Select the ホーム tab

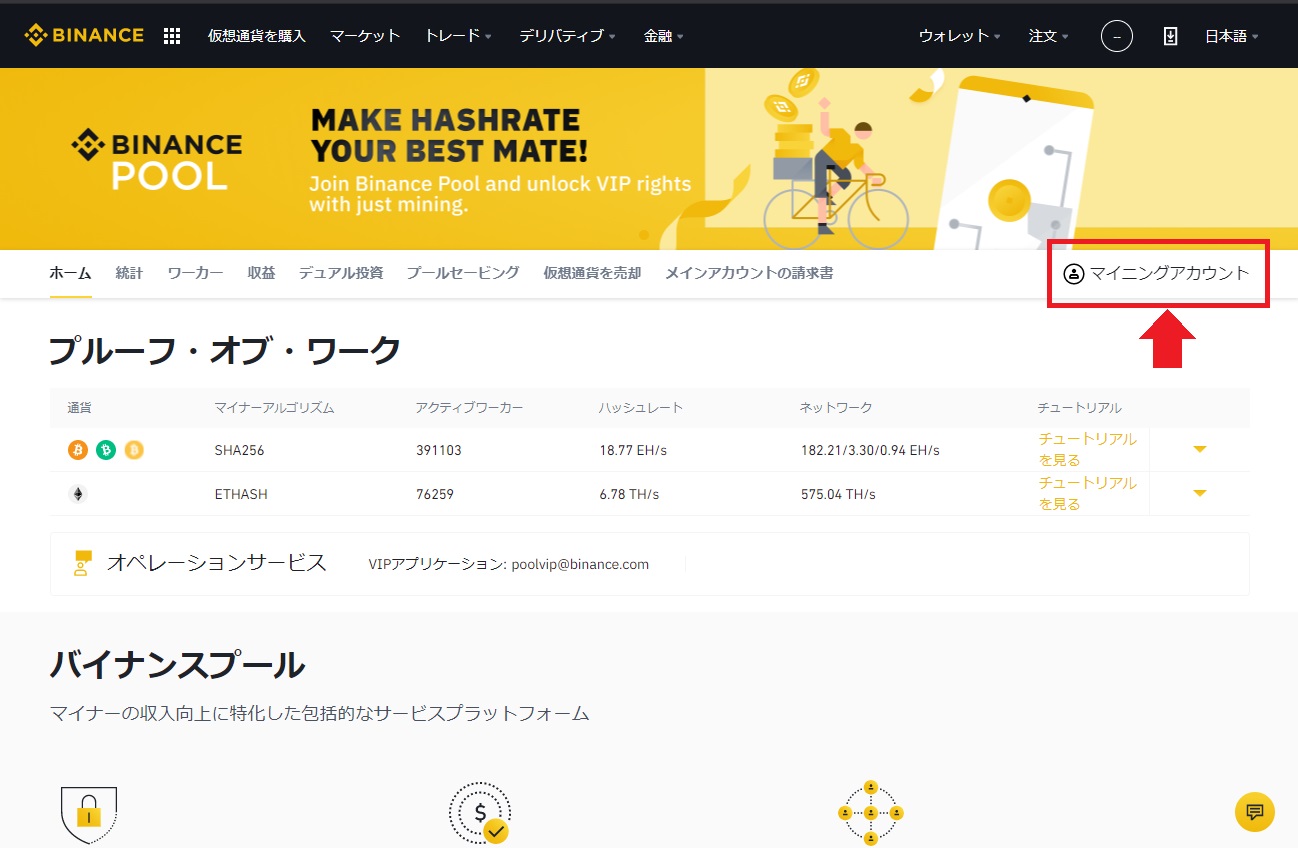point(70,273)
